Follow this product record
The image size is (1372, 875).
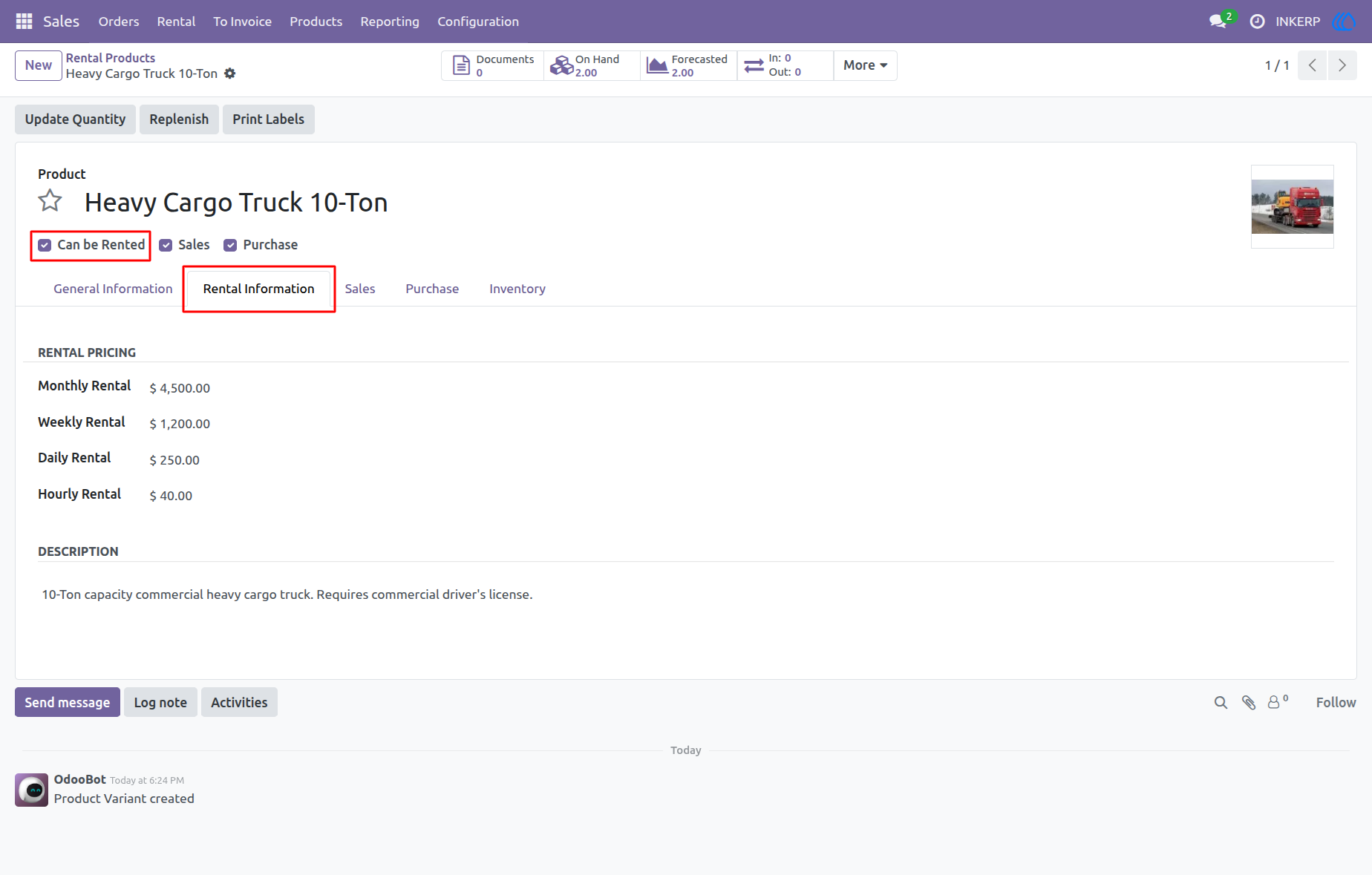pos(1336,702)
